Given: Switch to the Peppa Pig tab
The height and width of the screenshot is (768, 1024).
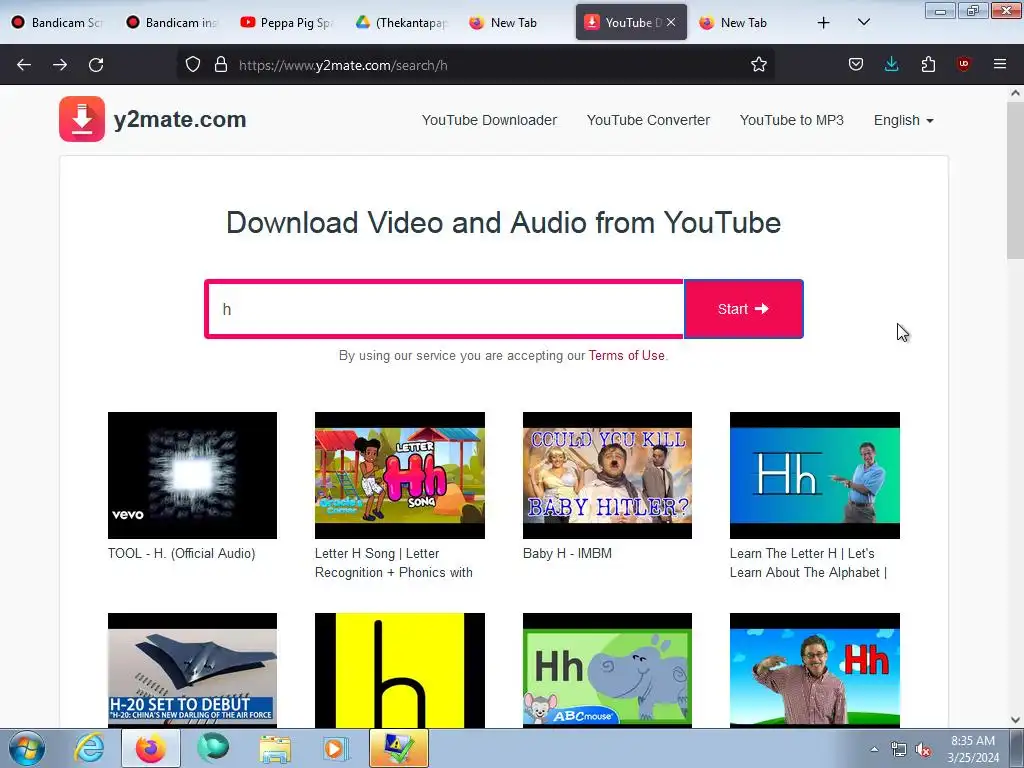Looking at the screenshot, I should (286, 23).
